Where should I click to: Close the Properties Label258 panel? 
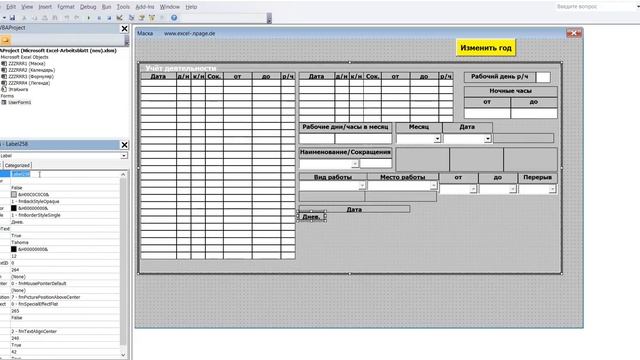(124, 145)
